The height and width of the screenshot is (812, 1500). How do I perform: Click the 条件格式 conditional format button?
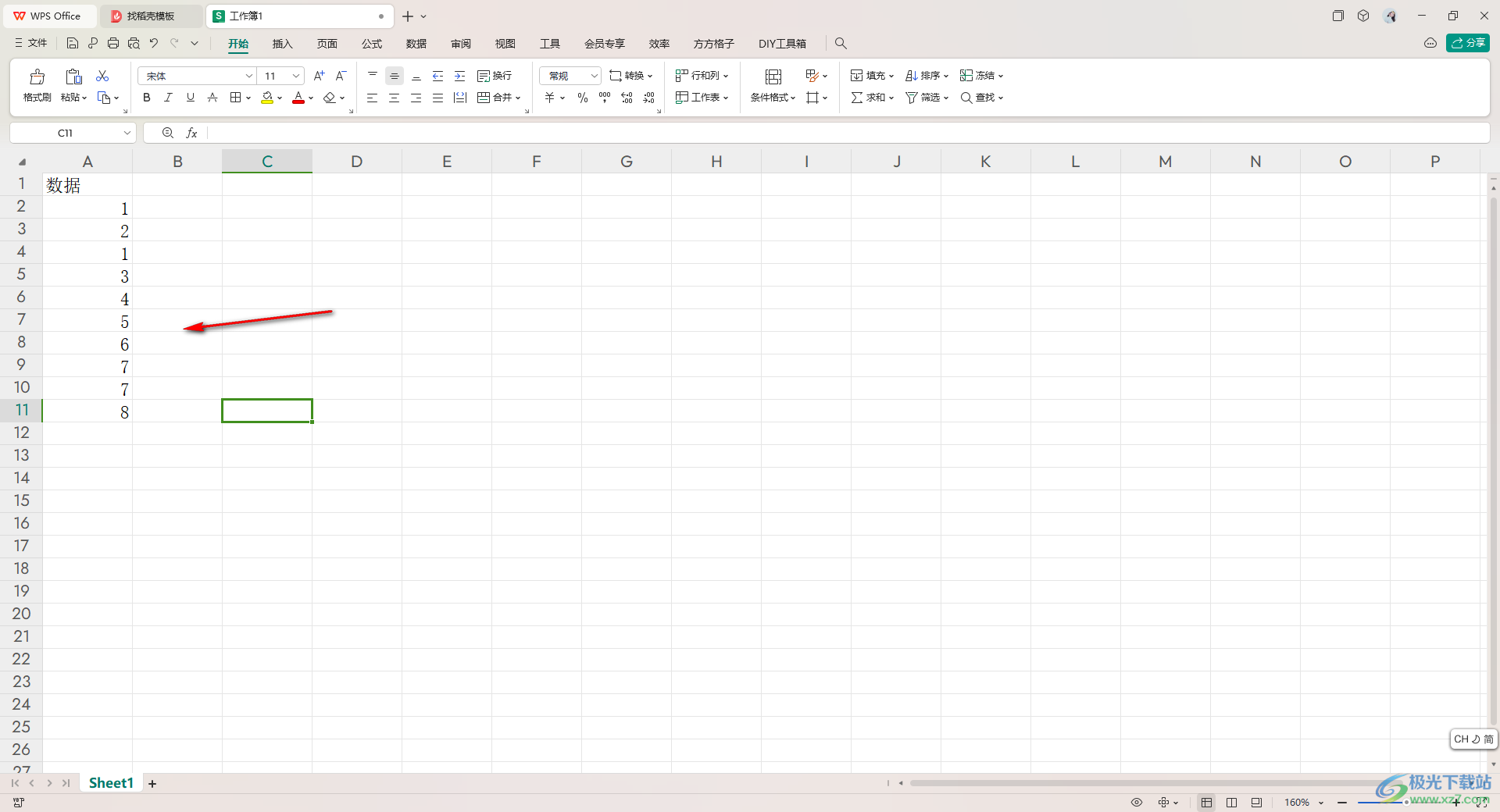773,98
